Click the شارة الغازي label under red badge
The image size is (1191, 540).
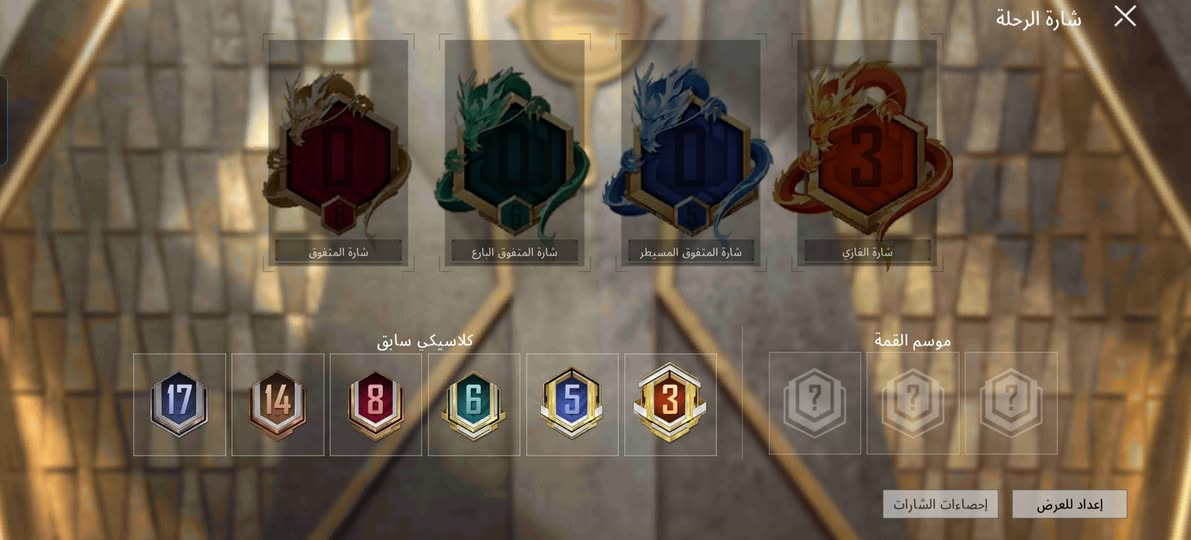pyautogui.click(x=867, y=251)
